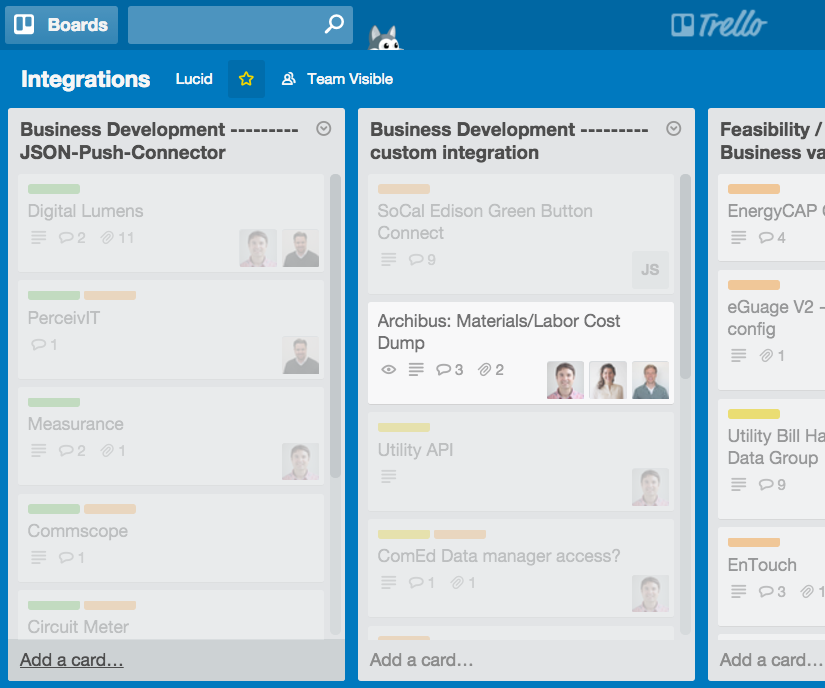825x688 pixels.
Task: Click the husky mascot icon
Action: (x=385, y=38)
